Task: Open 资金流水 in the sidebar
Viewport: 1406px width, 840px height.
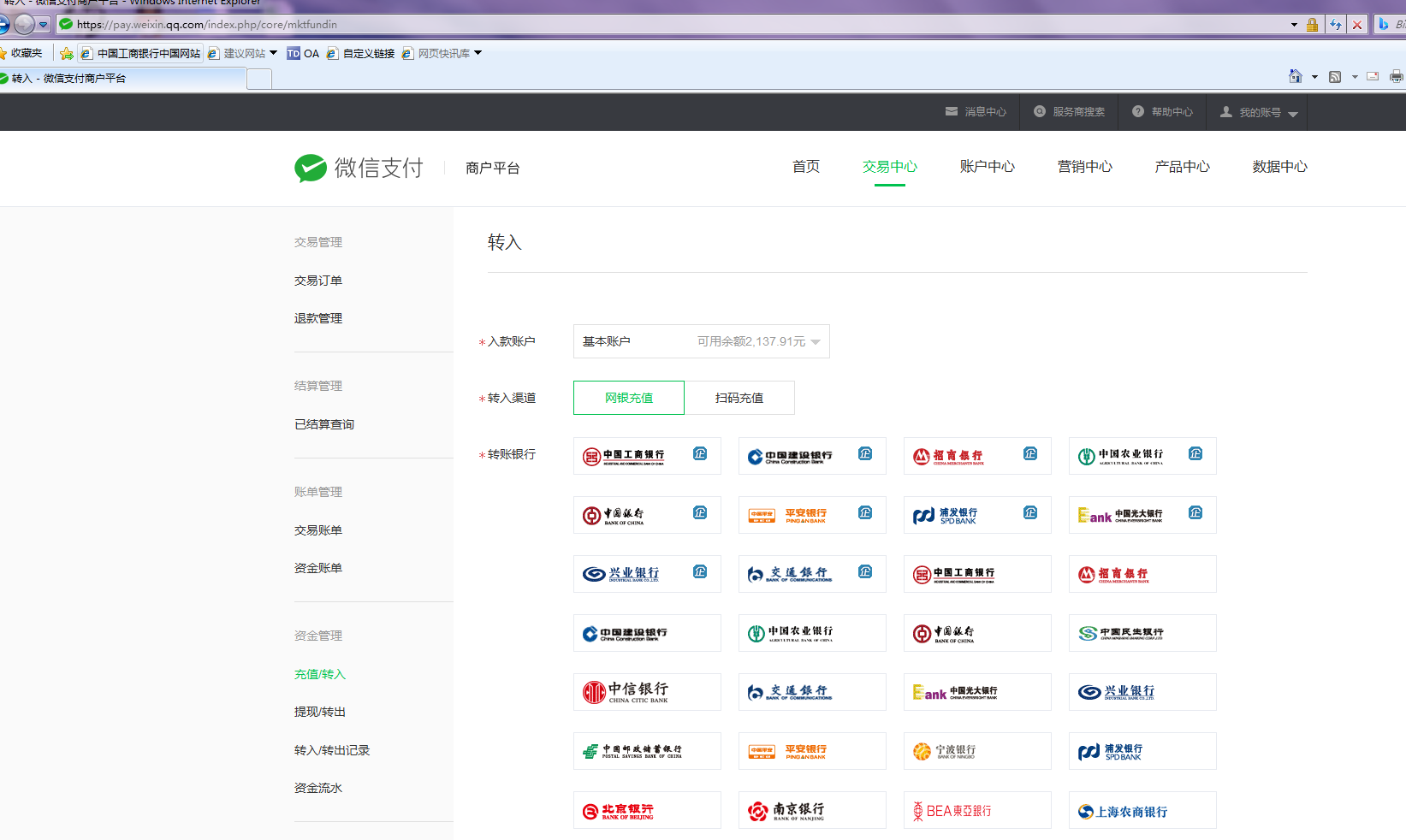Action: (x=318, y=788)
